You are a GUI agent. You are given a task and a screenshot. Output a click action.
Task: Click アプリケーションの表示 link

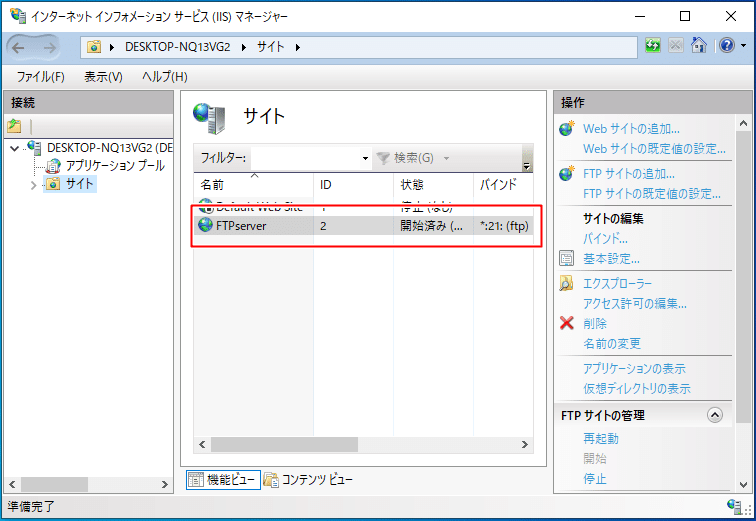634,369
